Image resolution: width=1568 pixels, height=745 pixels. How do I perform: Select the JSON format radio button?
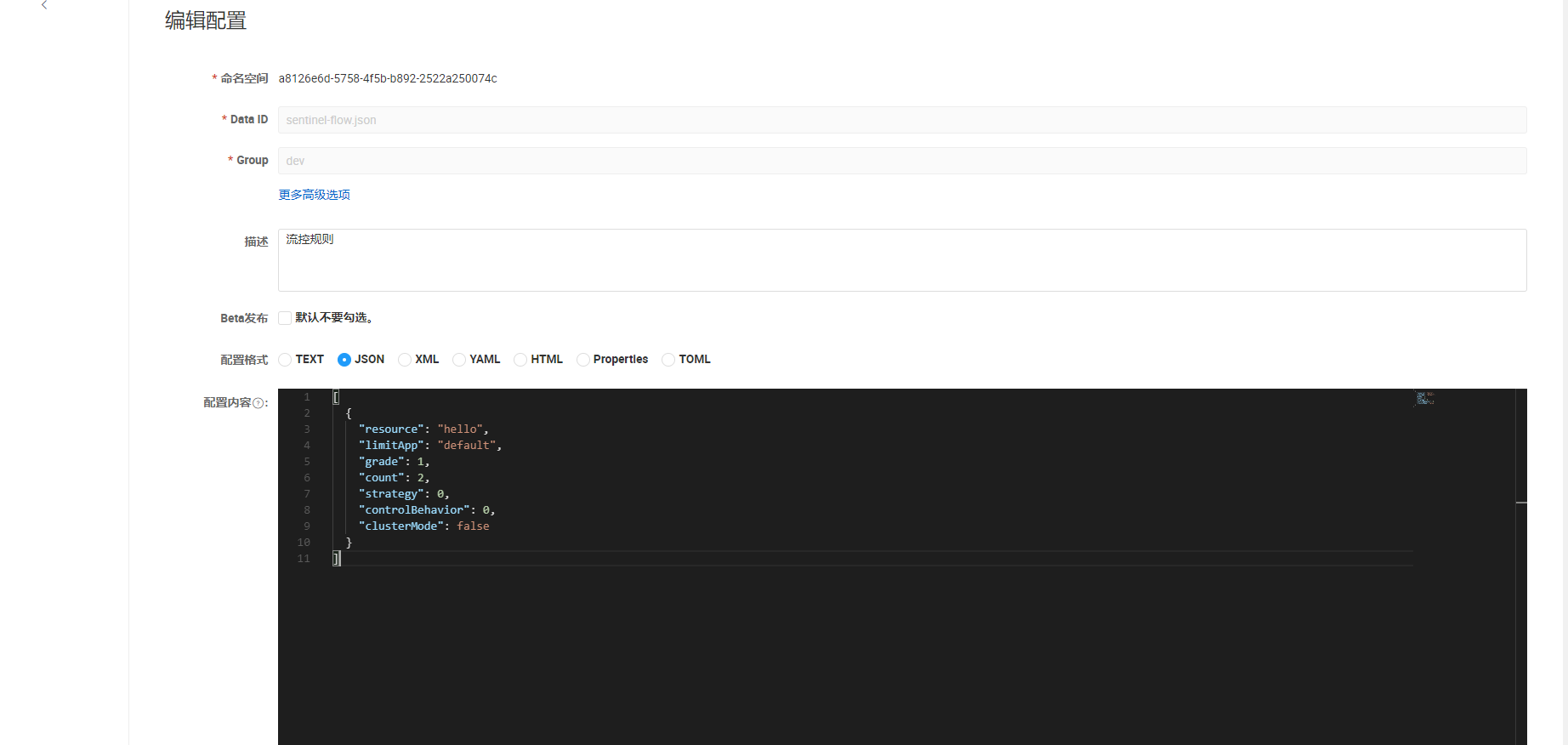tap(344, 360)
